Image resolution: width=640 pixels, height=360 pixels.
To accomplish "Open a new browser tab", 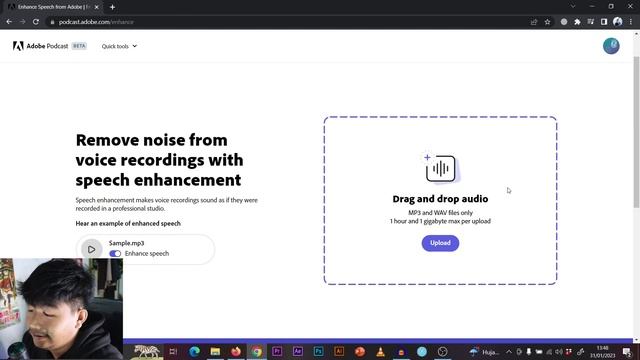I will (x=112, y=7).
